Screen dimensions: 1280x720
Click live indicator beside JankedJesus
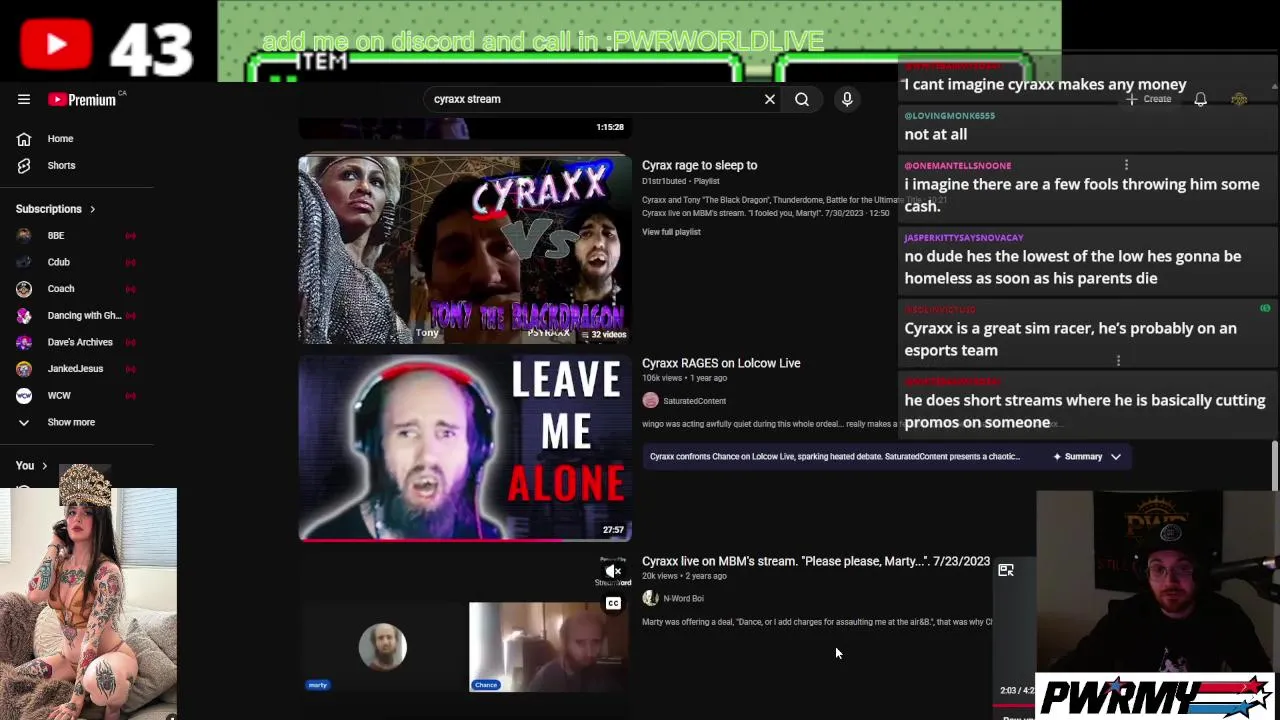pyautogui.click(x=130, y=369)
